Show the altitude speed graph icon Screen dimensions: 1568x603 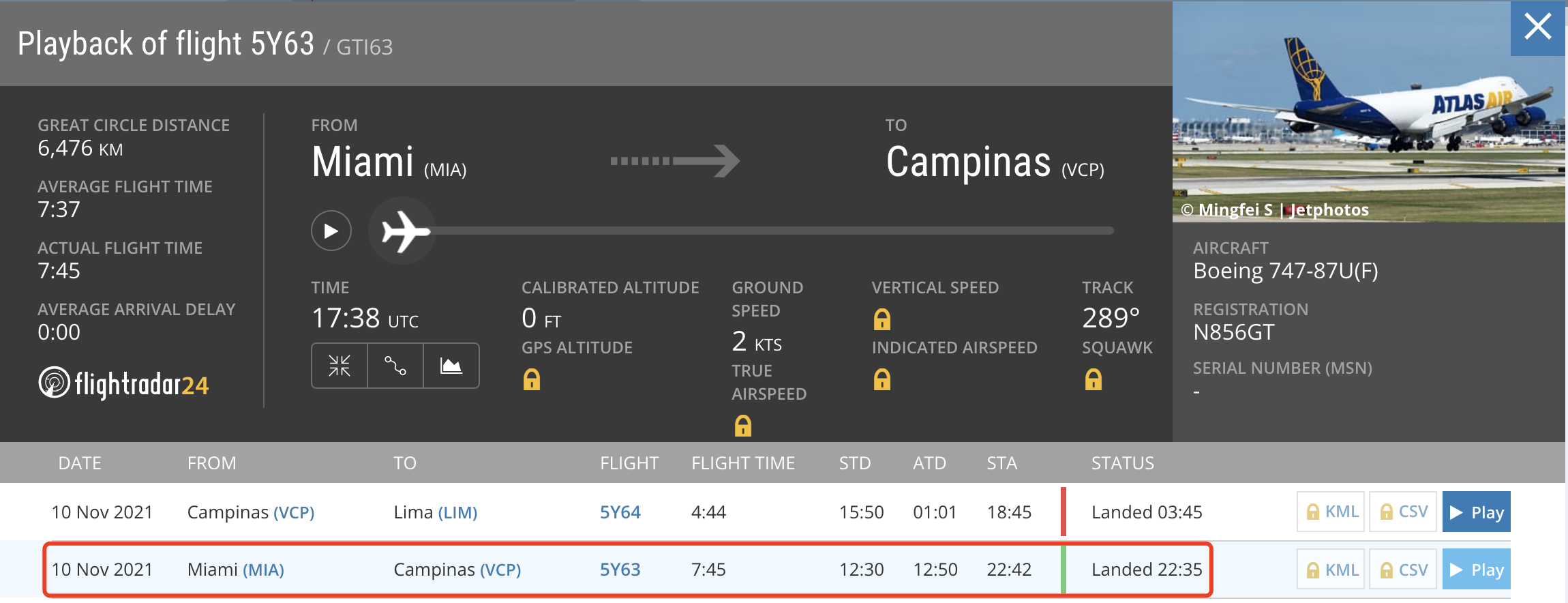coord(451,366)
